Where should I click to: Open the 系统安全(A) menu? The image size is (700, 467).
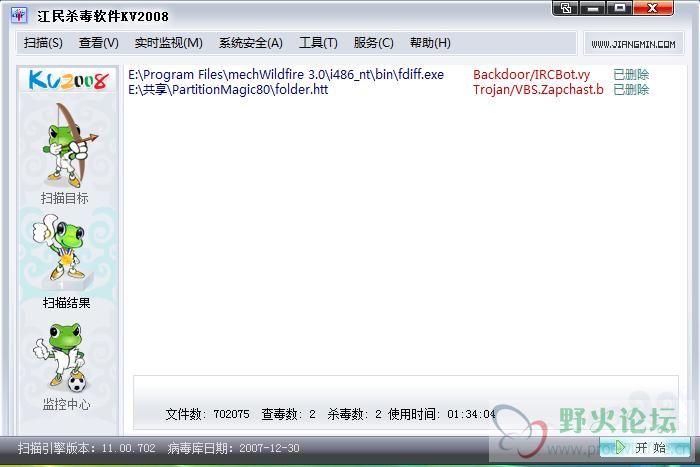tap(250, 43)
